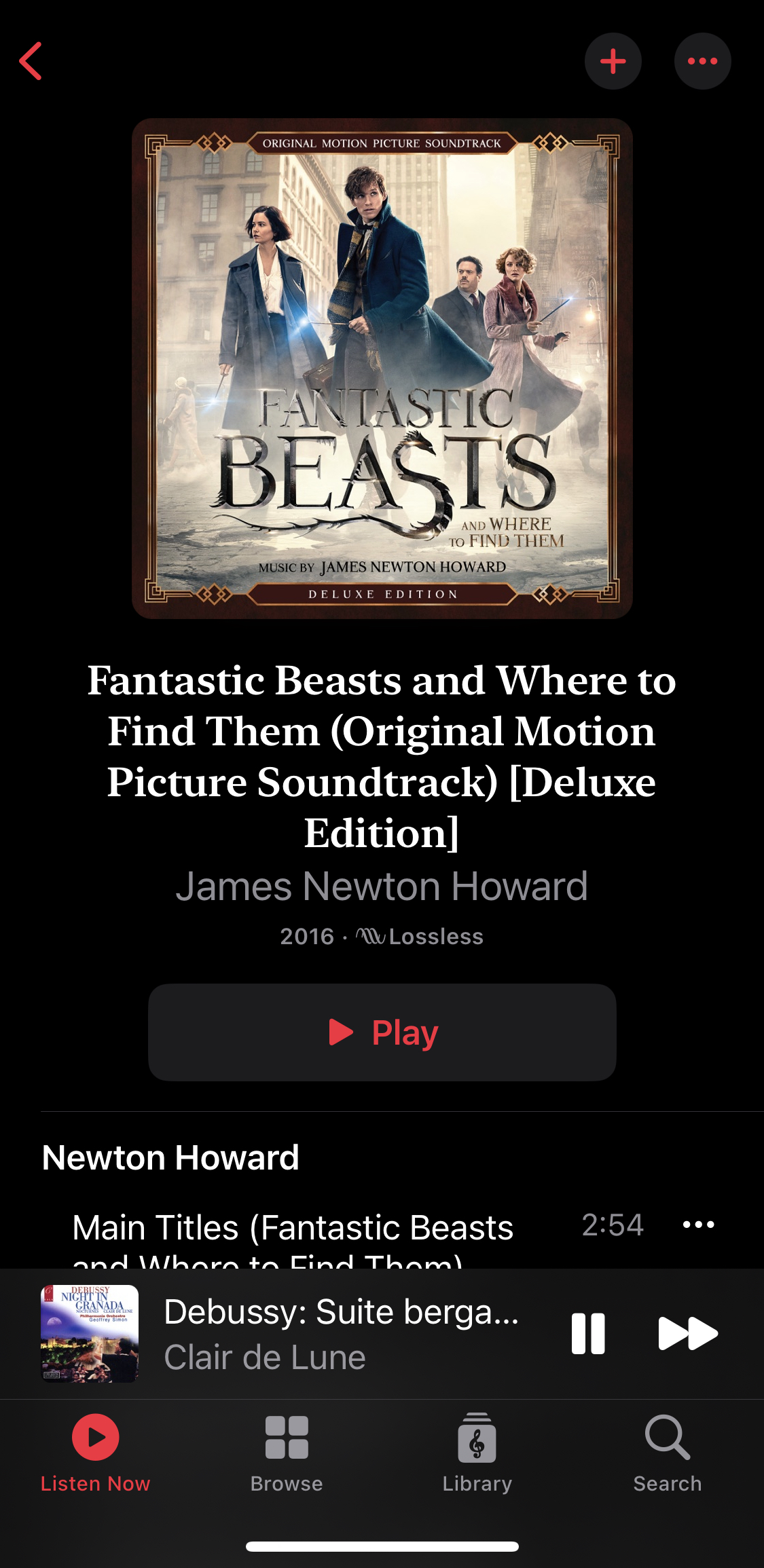Expand now playing from Debussy Suite title
Screen dimensions: 764x1568
click(342, 1311)
